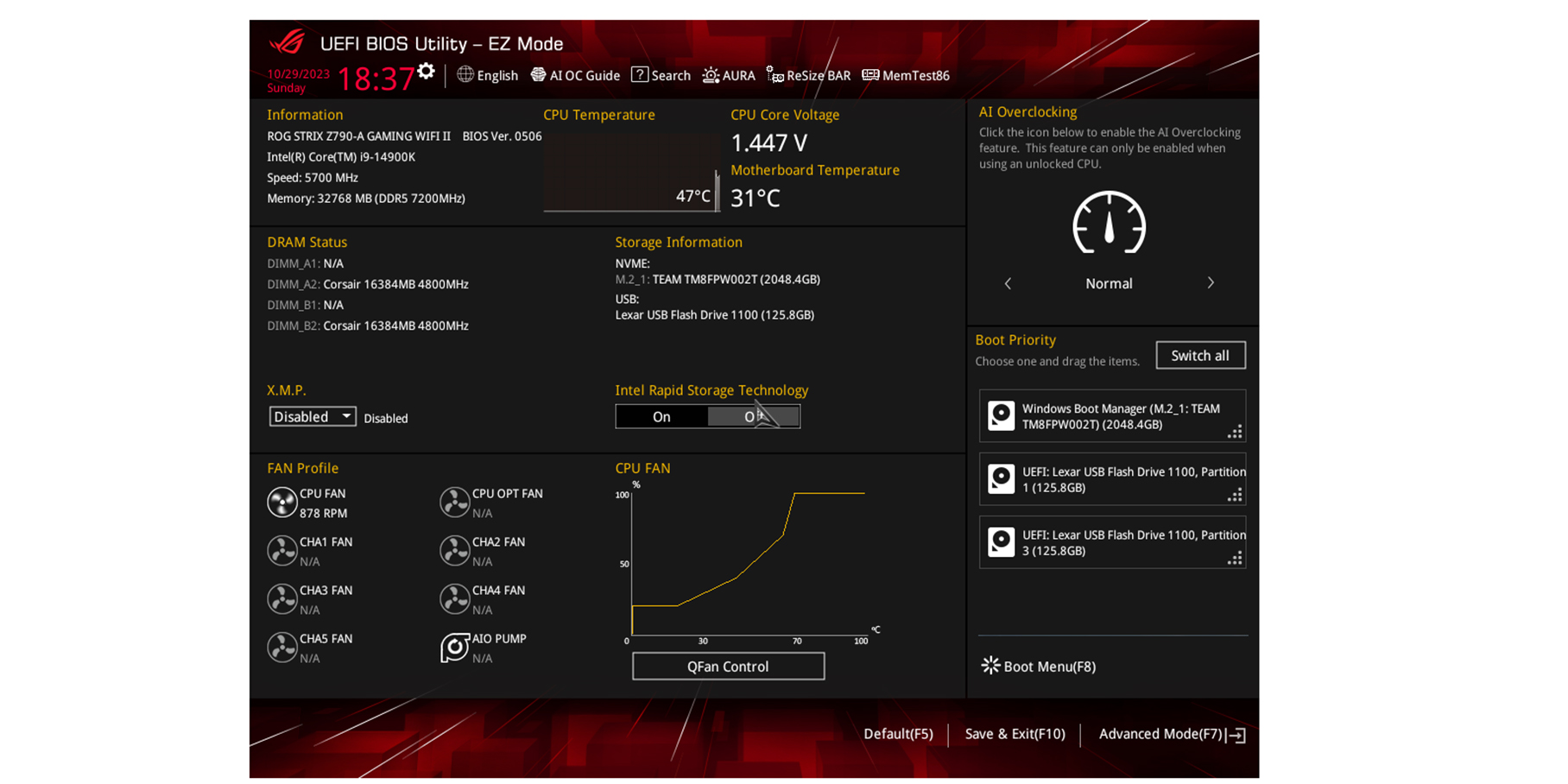The image size is (1568, 784).
Task: Click the CHA2 FAN icon
Action: pos(455,550)
